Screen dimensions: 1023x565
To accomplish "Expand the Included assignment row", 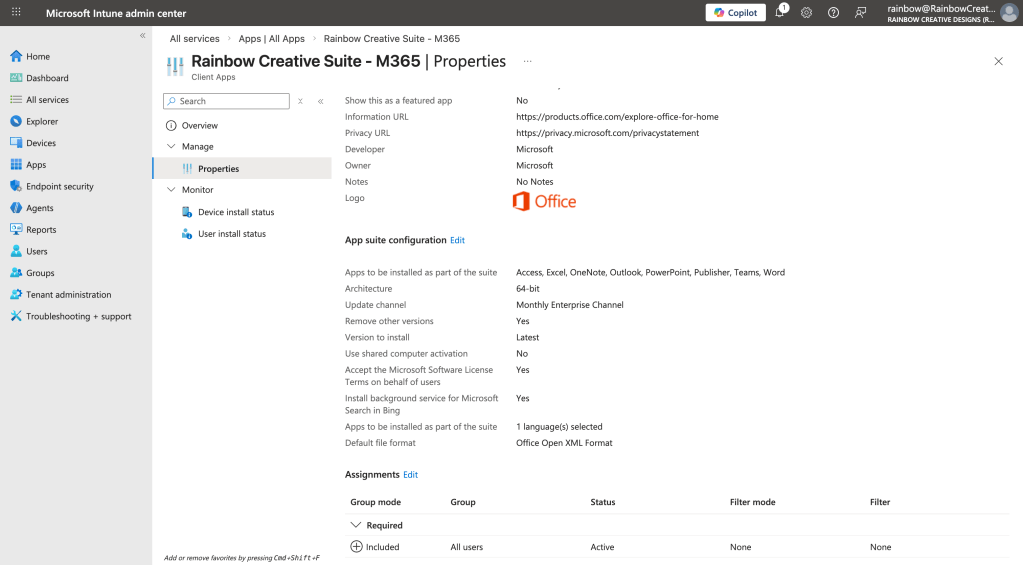I will pyautogui.click(x=356, y=547).
